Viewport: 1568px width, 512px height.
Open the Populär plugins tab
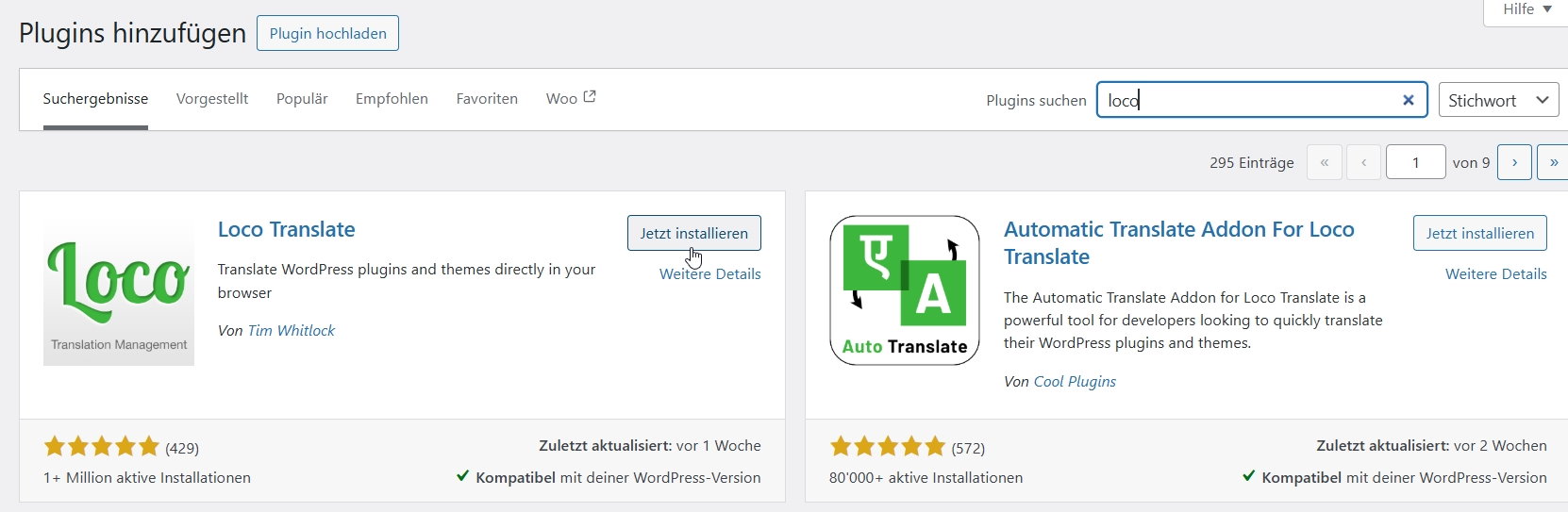point(302,98)
